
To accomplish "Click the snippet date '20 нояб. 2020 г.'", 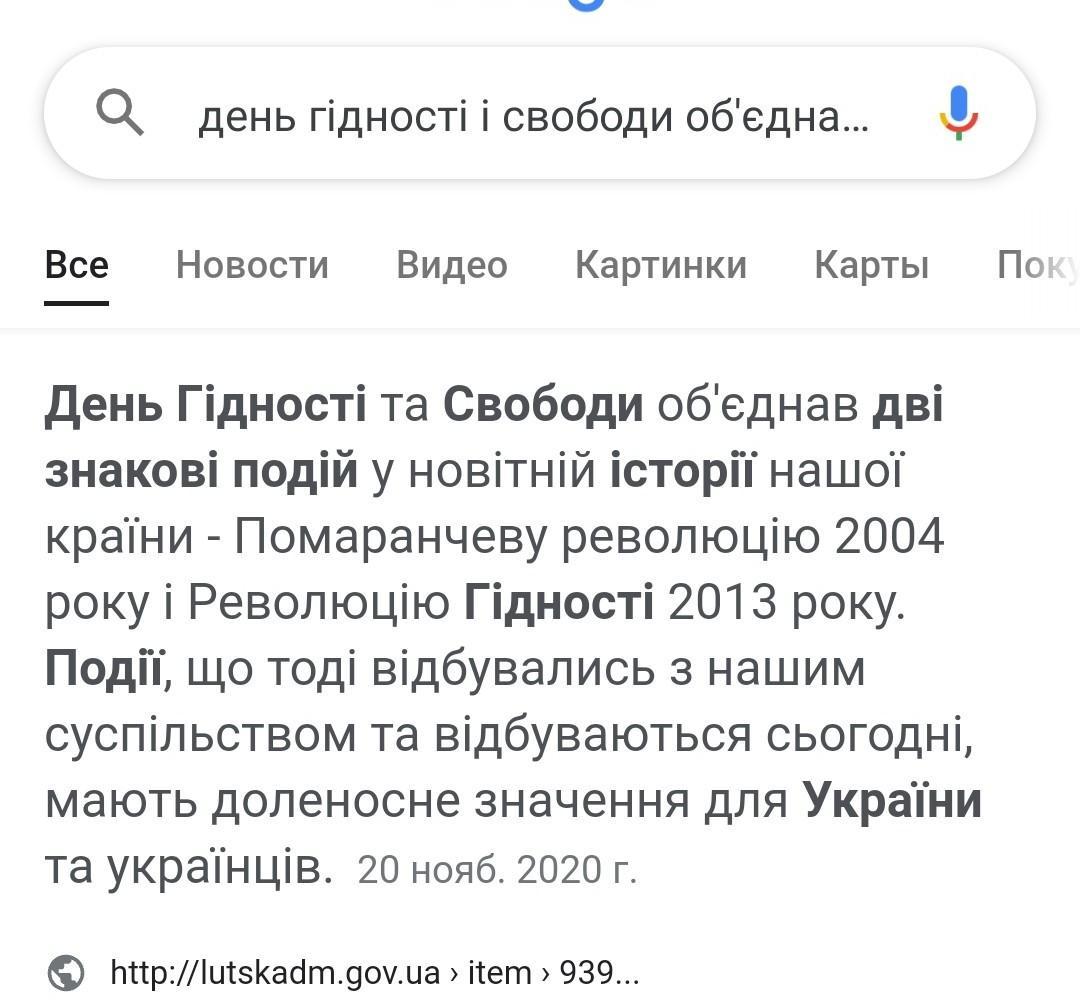I will (497, 870).
